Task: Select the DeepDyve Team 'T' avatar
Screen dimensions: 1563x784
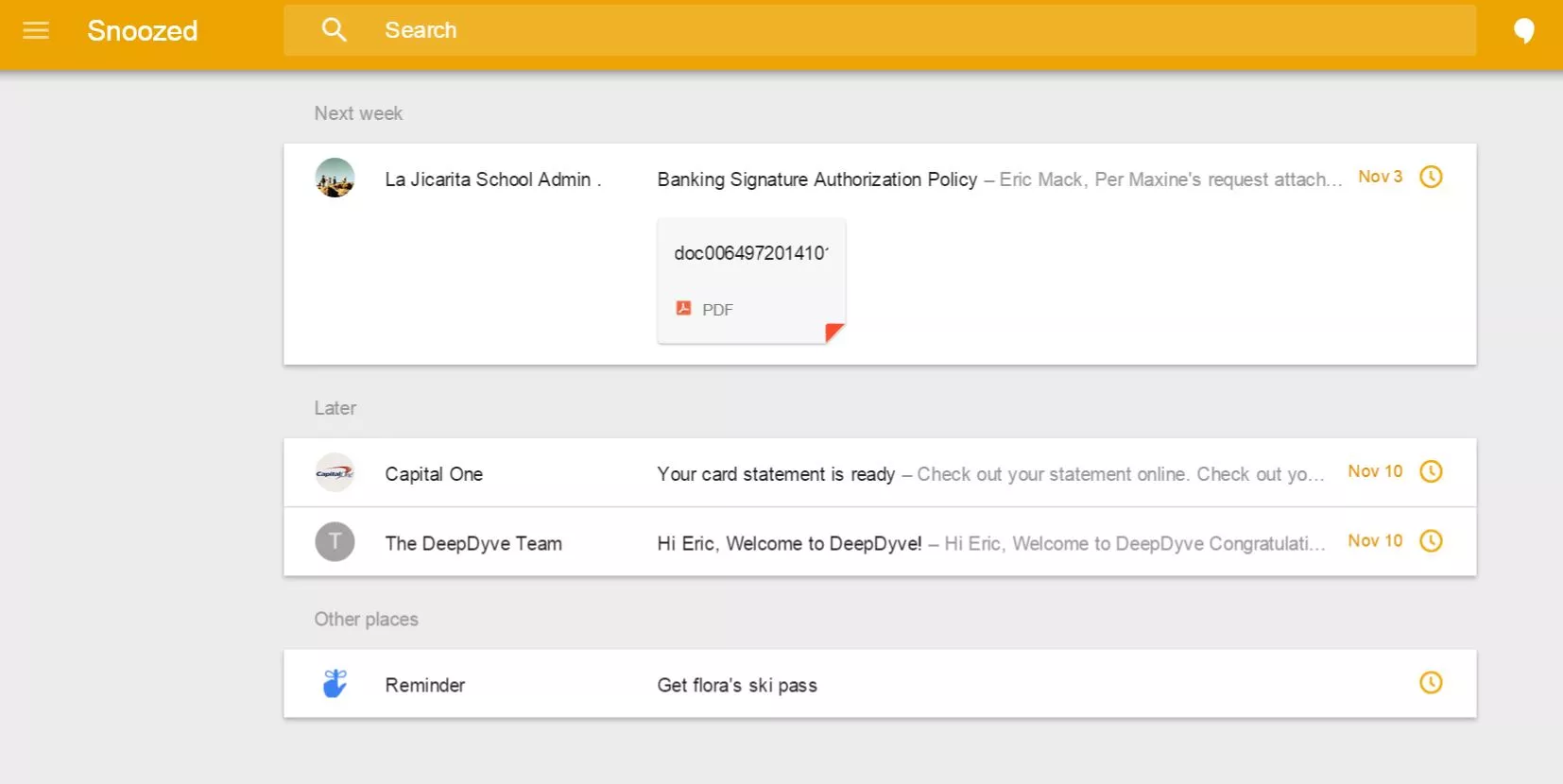Action: tap(335, 542)
